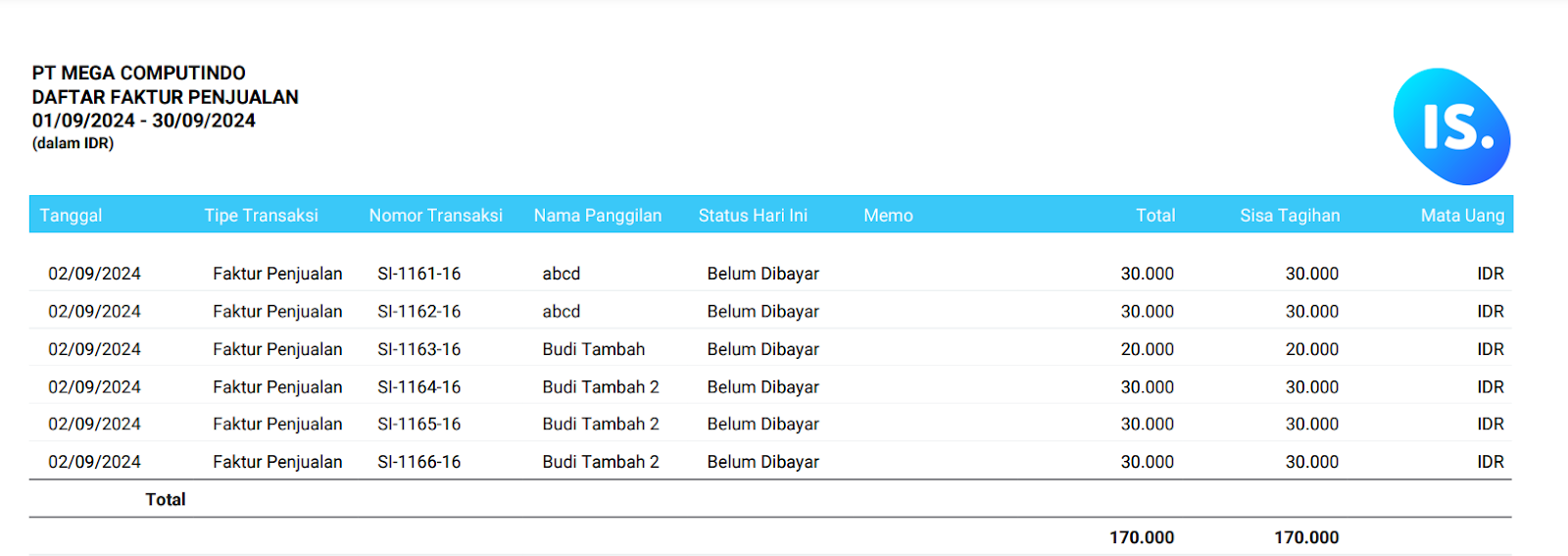Open invoice number SI-1162-16
The width and height of the screenshot is (1568, 556).
pos(418,311)
